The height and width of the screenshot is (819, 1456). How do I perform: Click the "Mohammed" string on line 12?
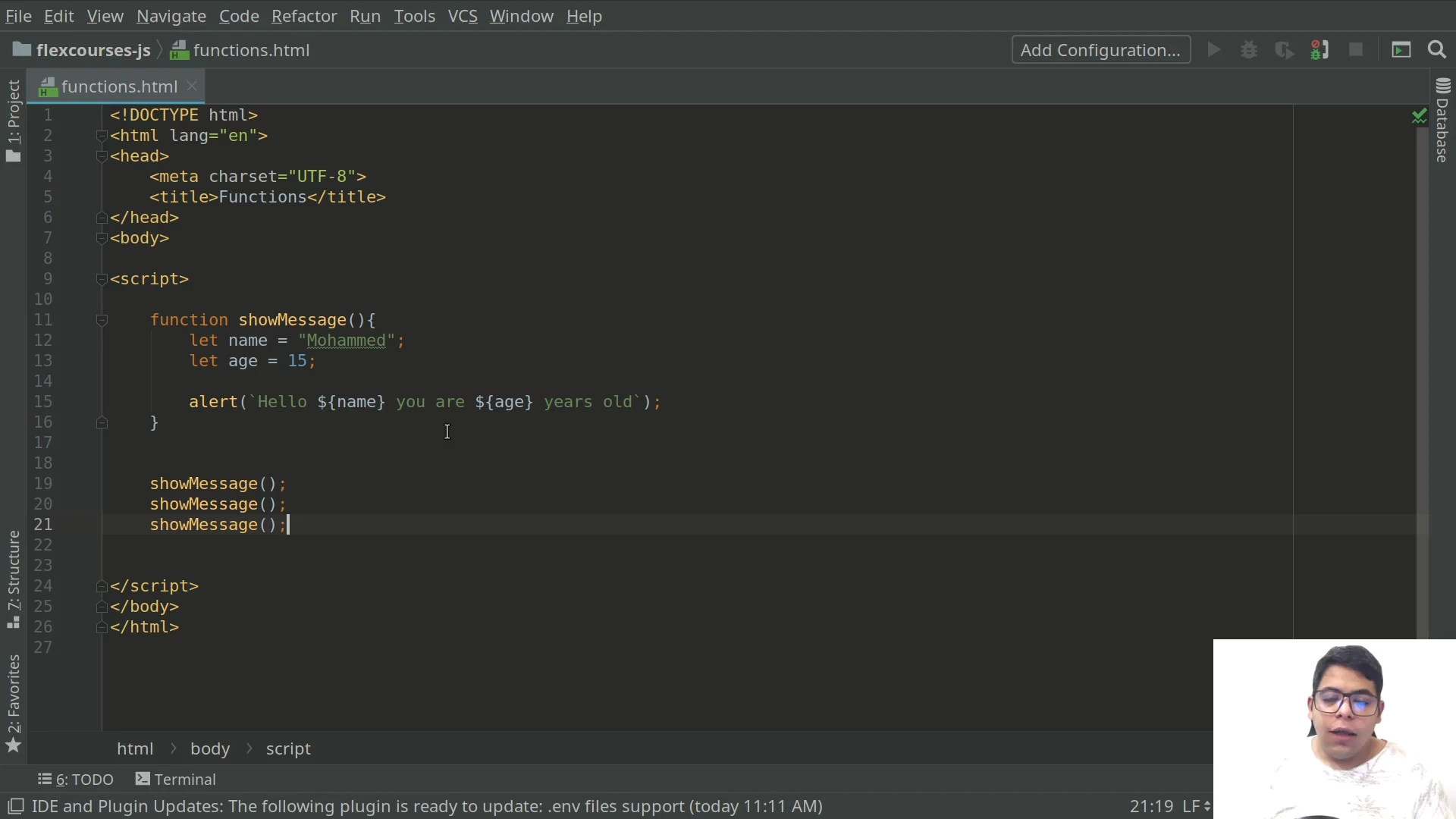[347, 340]
